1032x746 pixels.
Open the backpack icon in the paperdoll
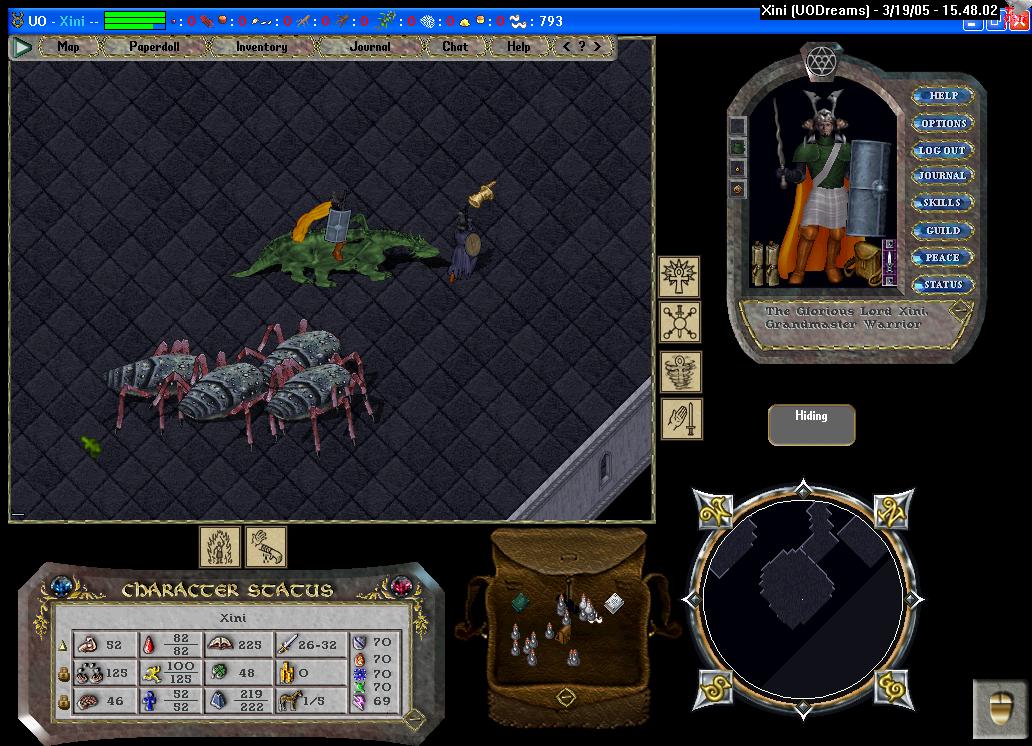click(865, 262)
